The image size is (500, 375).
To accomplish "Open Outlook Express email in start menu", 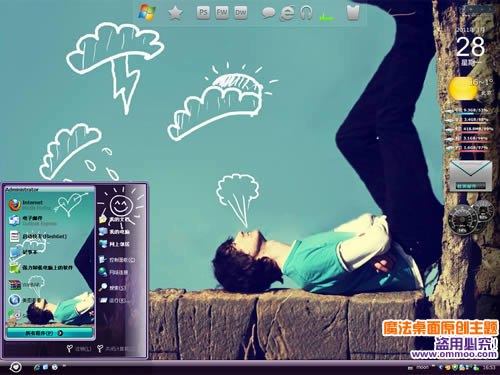I will tap(33, 220).
